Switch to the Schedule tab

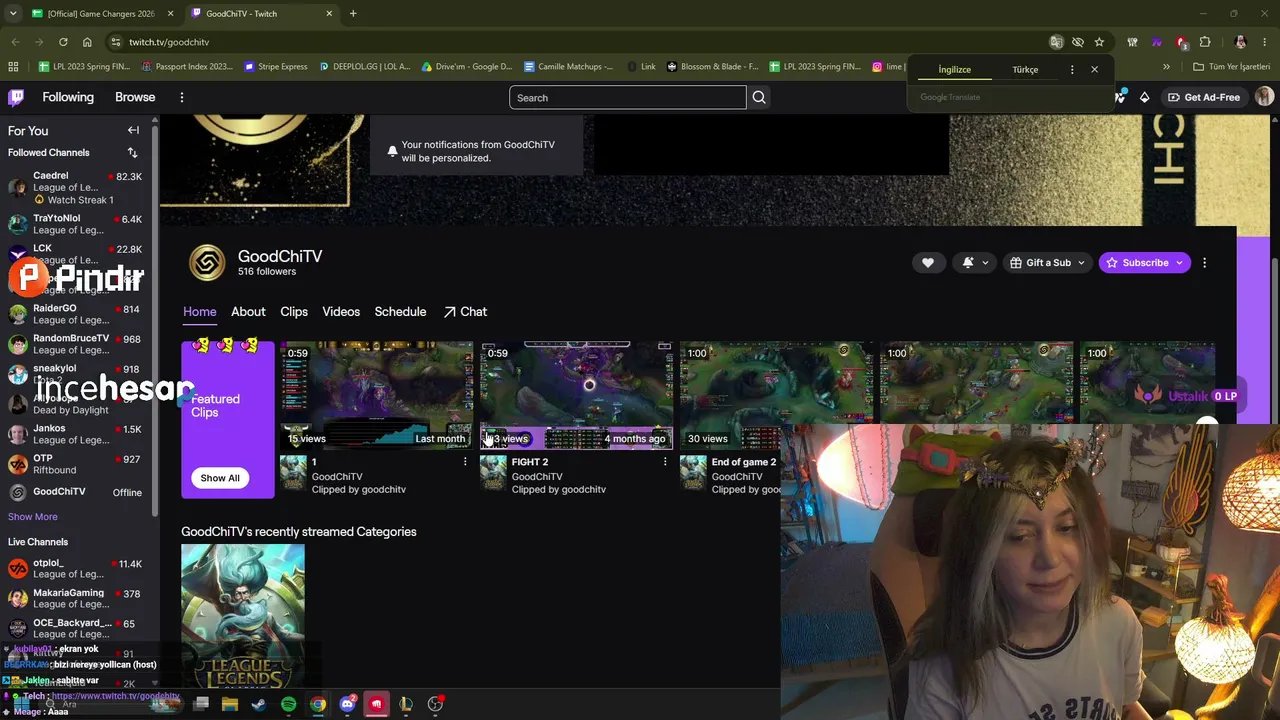tap(400, 311)
